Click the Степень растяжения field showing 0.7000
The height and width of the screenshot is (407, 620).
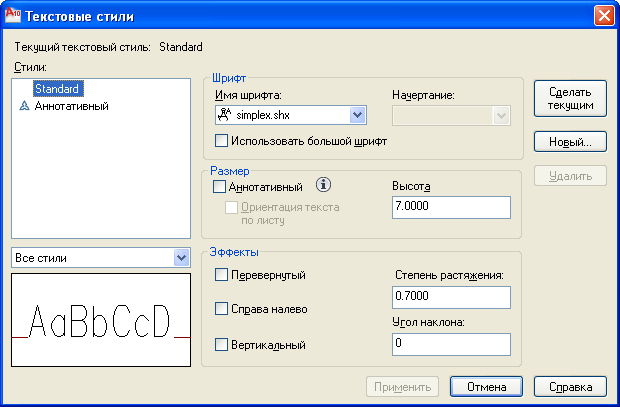pos(451,297)
